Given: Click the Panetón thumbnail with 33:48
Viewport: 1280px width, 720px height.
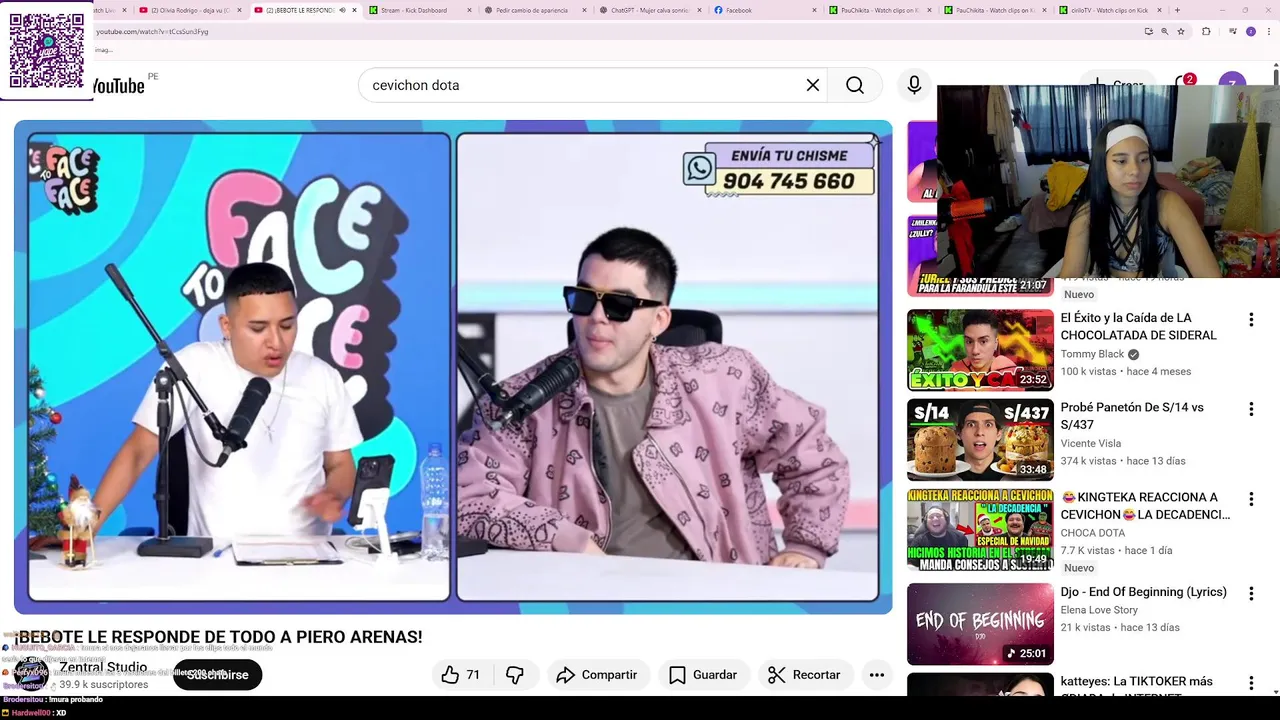Looking at the screenshot, I should pyautogui.click(x=980, y=440).
